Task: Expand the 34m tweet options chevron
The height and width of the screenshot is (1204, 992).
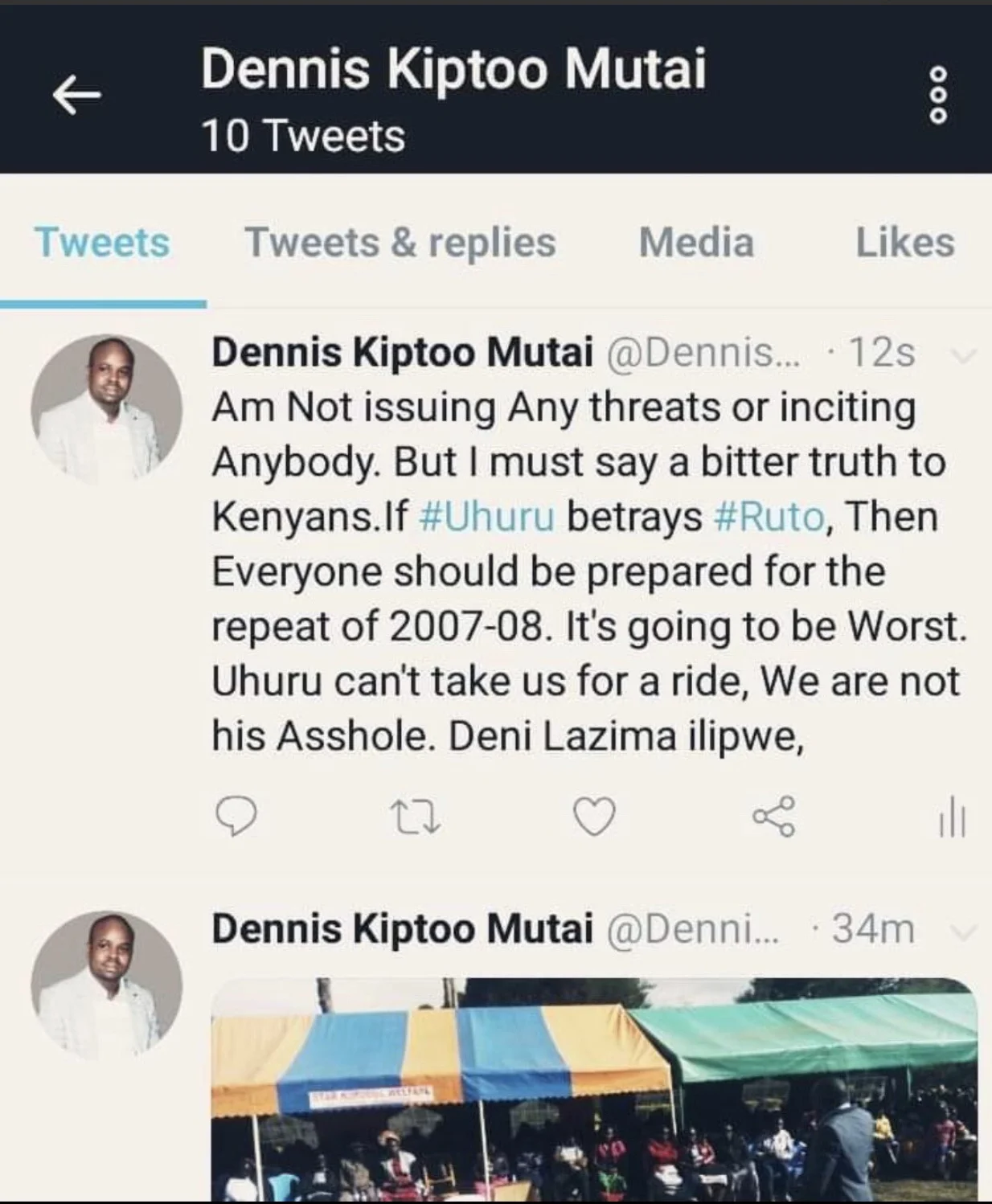Action: click(x=963, y=932)
